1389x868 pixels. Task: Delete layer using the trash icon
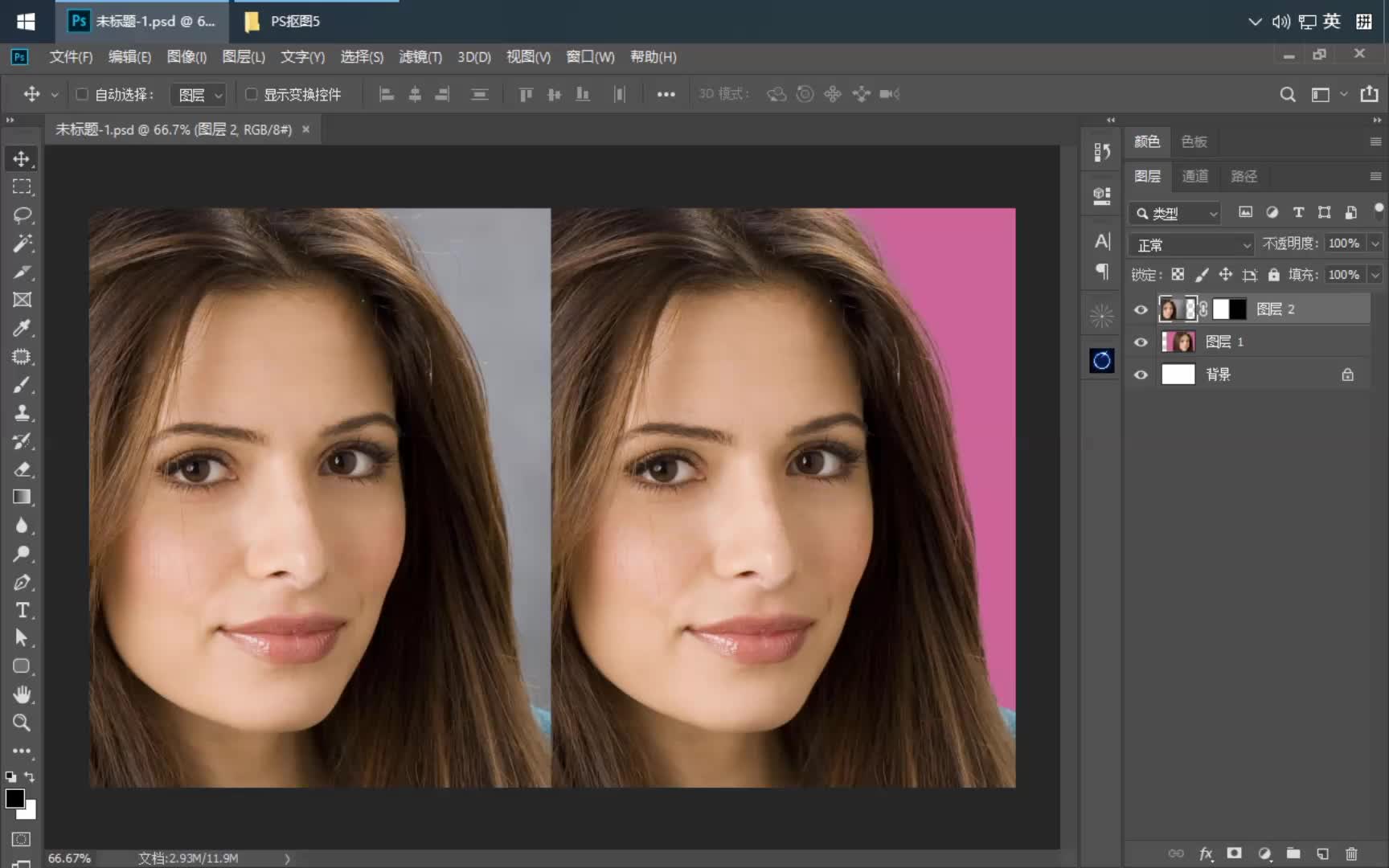click(1351, 854)
